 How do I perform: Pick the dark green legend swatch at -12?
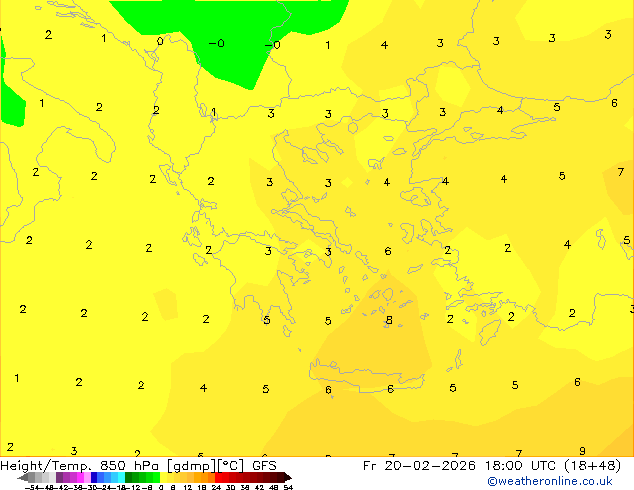tap(129, 477)
